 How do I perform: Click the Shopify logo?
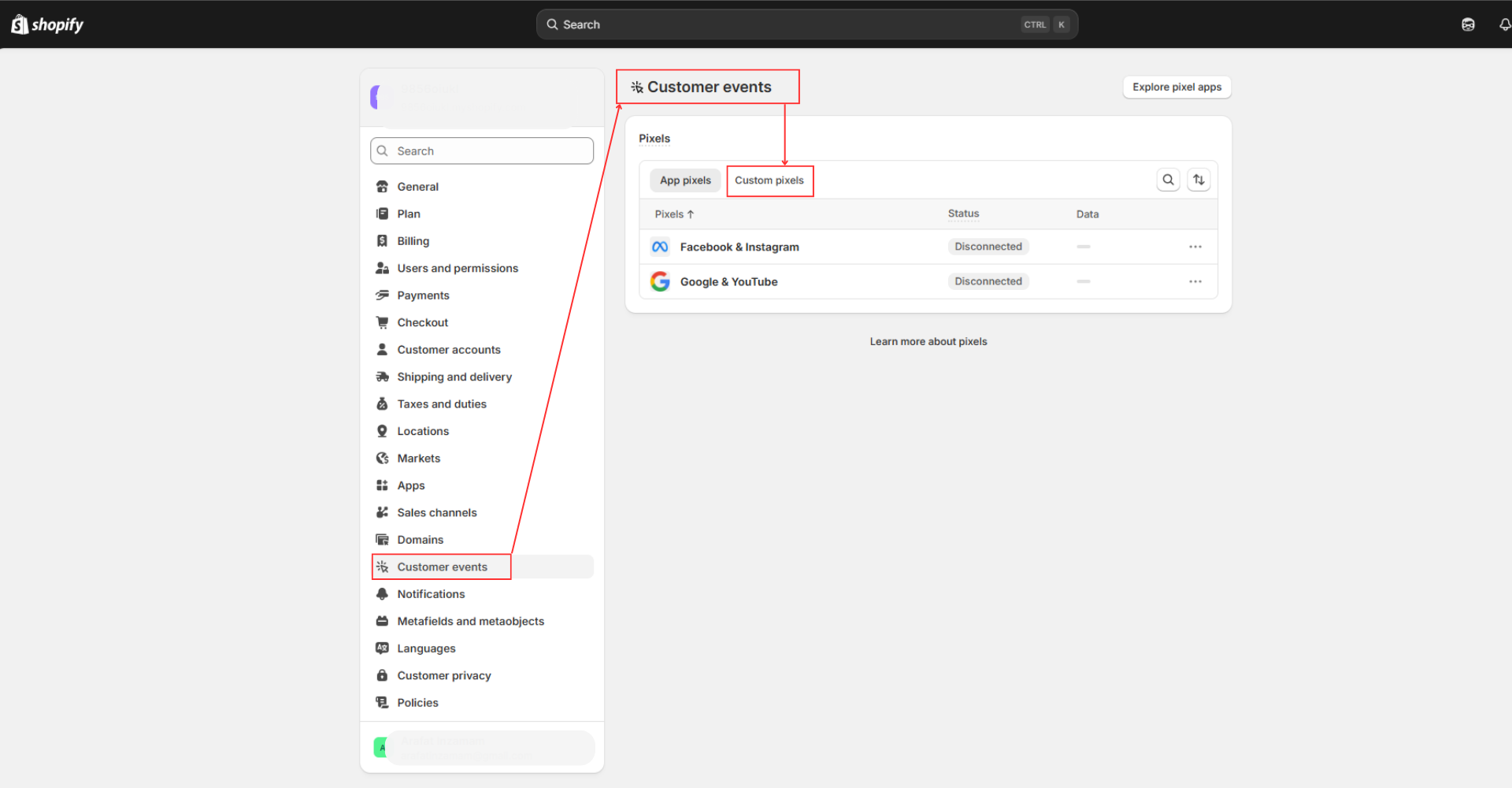pos(47,24)
